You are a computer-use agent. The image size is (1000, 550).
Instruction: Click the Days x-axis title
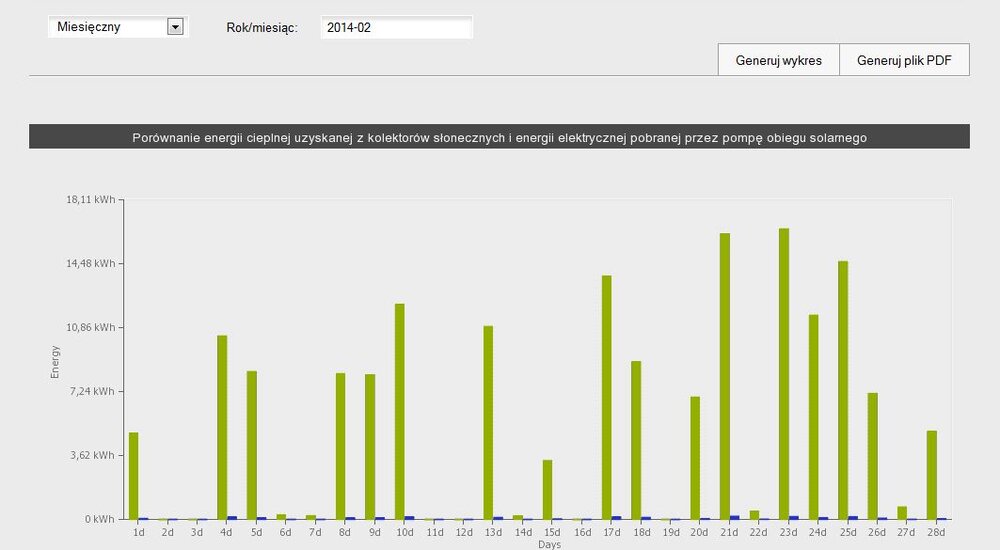(550, 545)
